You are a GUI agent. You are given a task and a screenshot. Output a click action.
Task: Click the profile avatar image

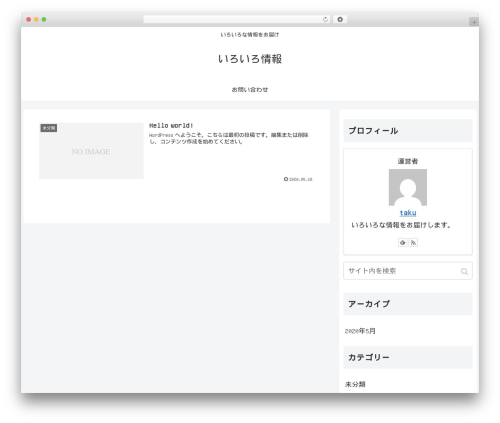408,187
